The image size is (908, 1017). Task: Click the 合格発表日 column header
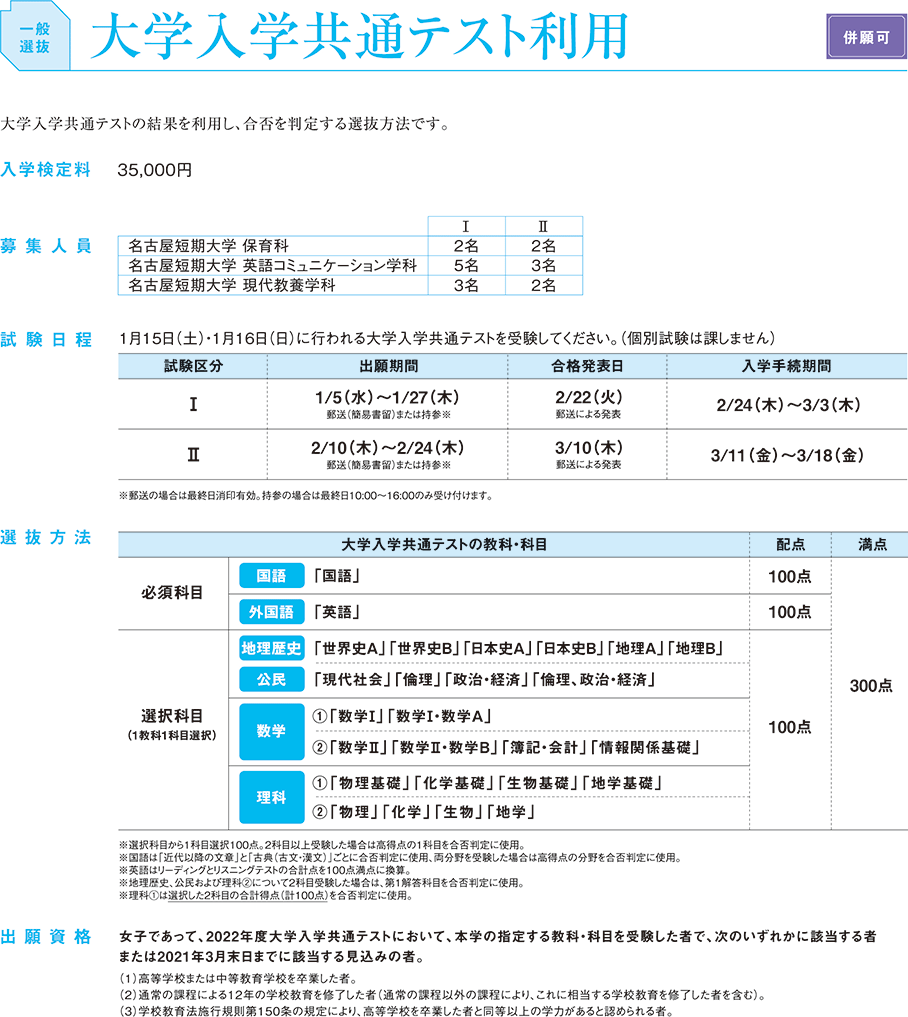tap(587, 366)
